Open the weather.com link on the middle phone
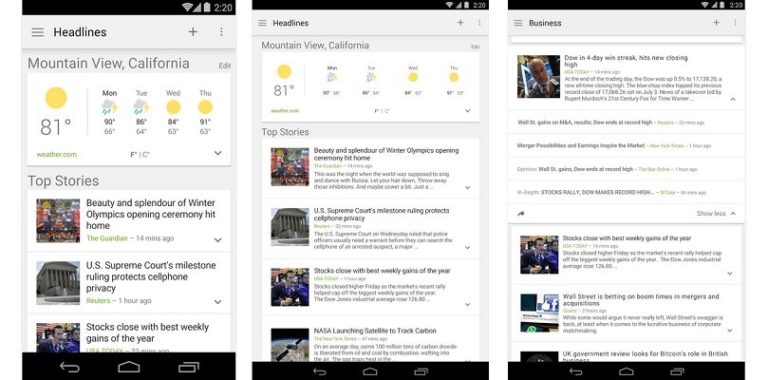The height and width of the screenshot is (380, 768). pyautogui.click(x=285, y=111)
